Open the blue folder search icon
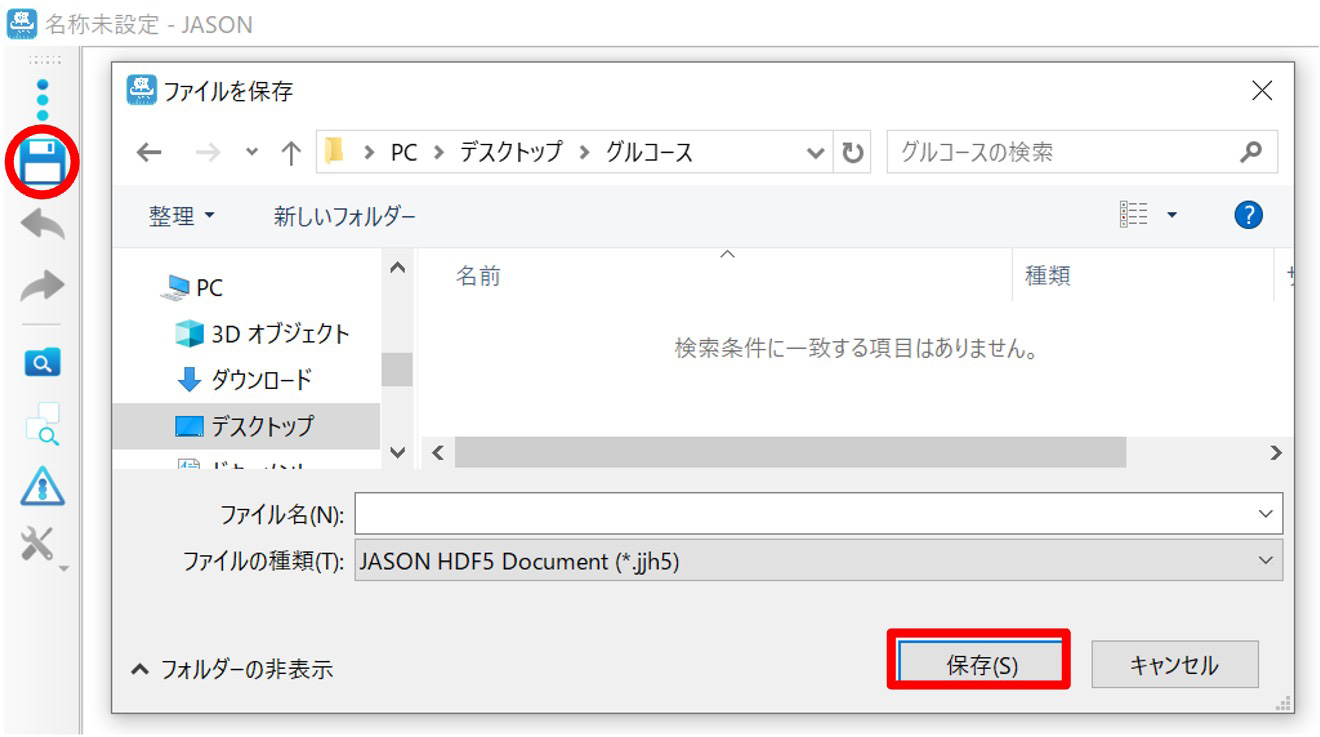The height and width of the screenshot is (737, 1320). pos(42,363)
